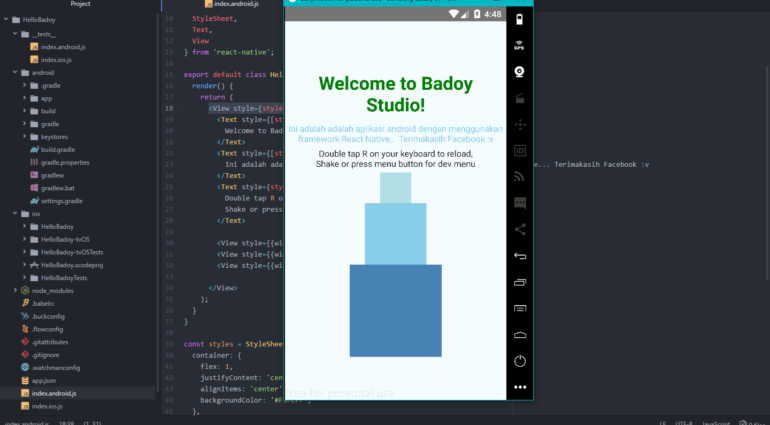Collapse the android folder in tree

point(17,72)
